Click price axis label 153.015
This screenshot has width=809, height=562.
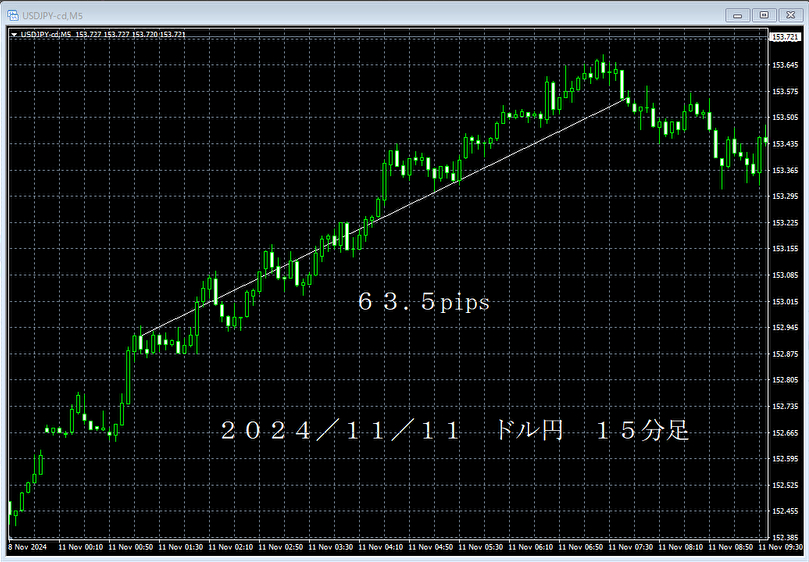point(785,301)
